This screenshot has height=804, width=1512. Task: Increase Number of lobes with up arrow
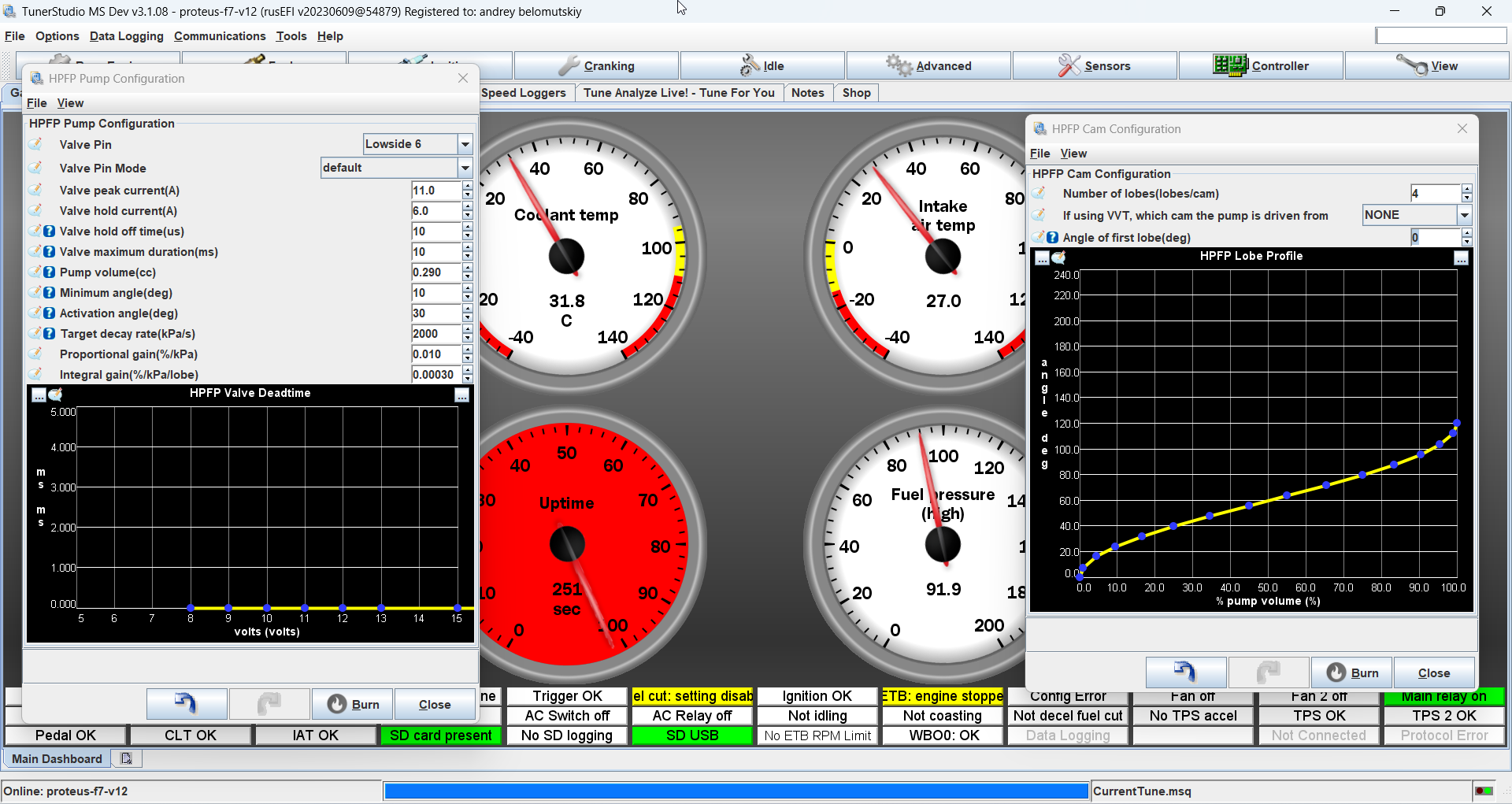[1466, 189]
